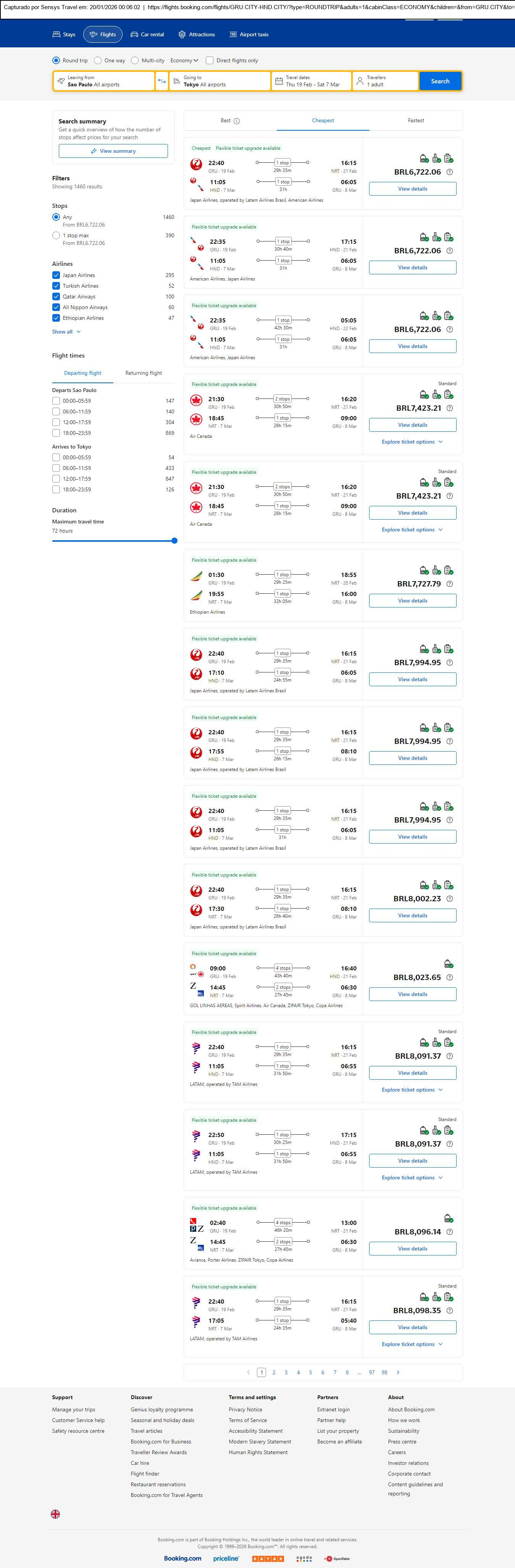Click the Leaving from Sao Paulo field
This screenshot has width=515, height=1568.
pos(103,81)
